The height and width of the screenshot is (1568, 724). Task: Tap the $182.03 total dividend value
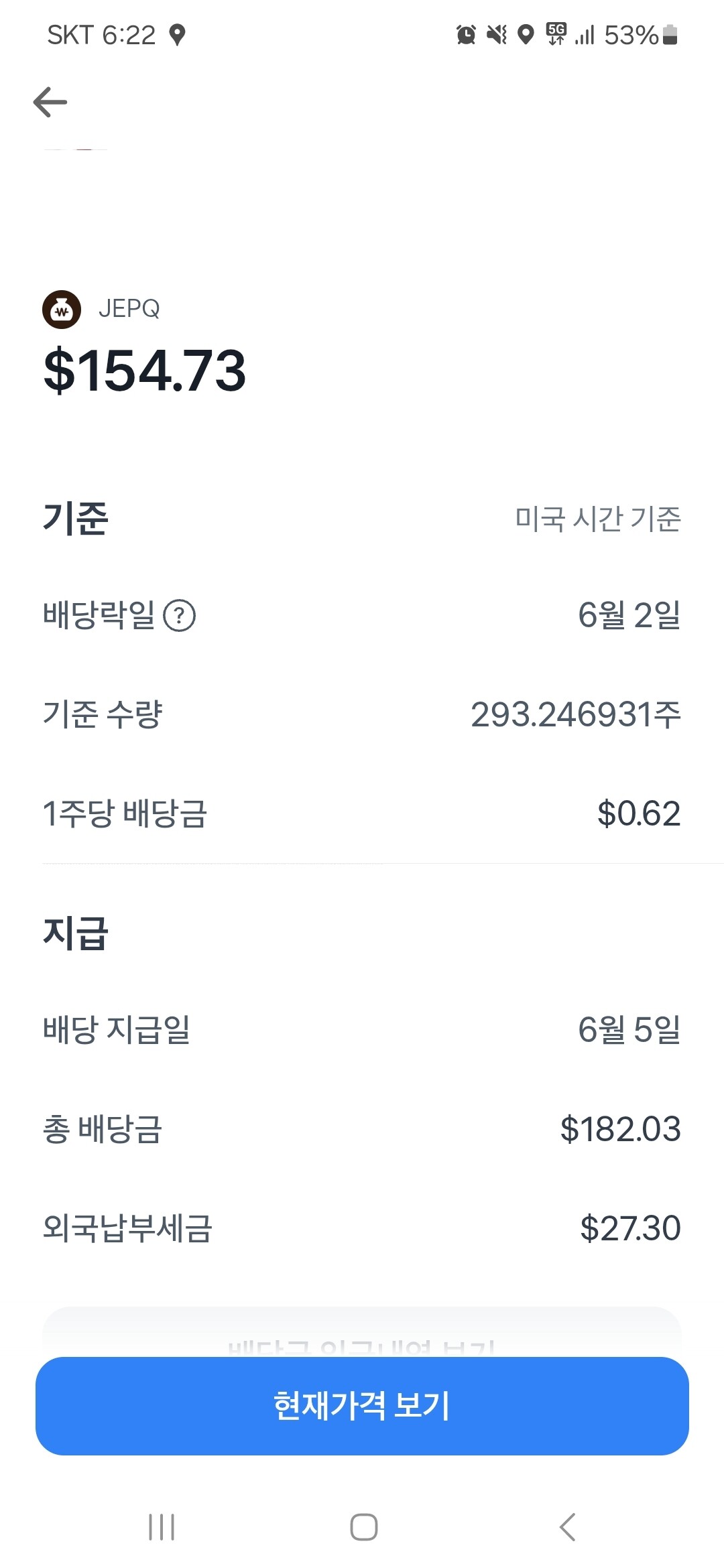click(x=620, y=1129)
